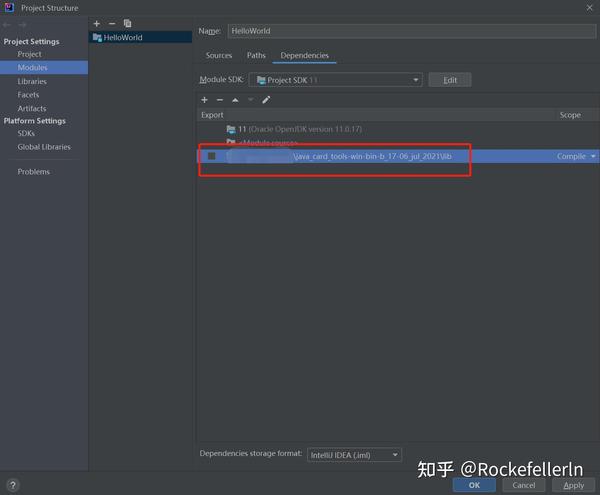
Task: Open the Module SDK dropdown
Action: [x=336, y=80]
